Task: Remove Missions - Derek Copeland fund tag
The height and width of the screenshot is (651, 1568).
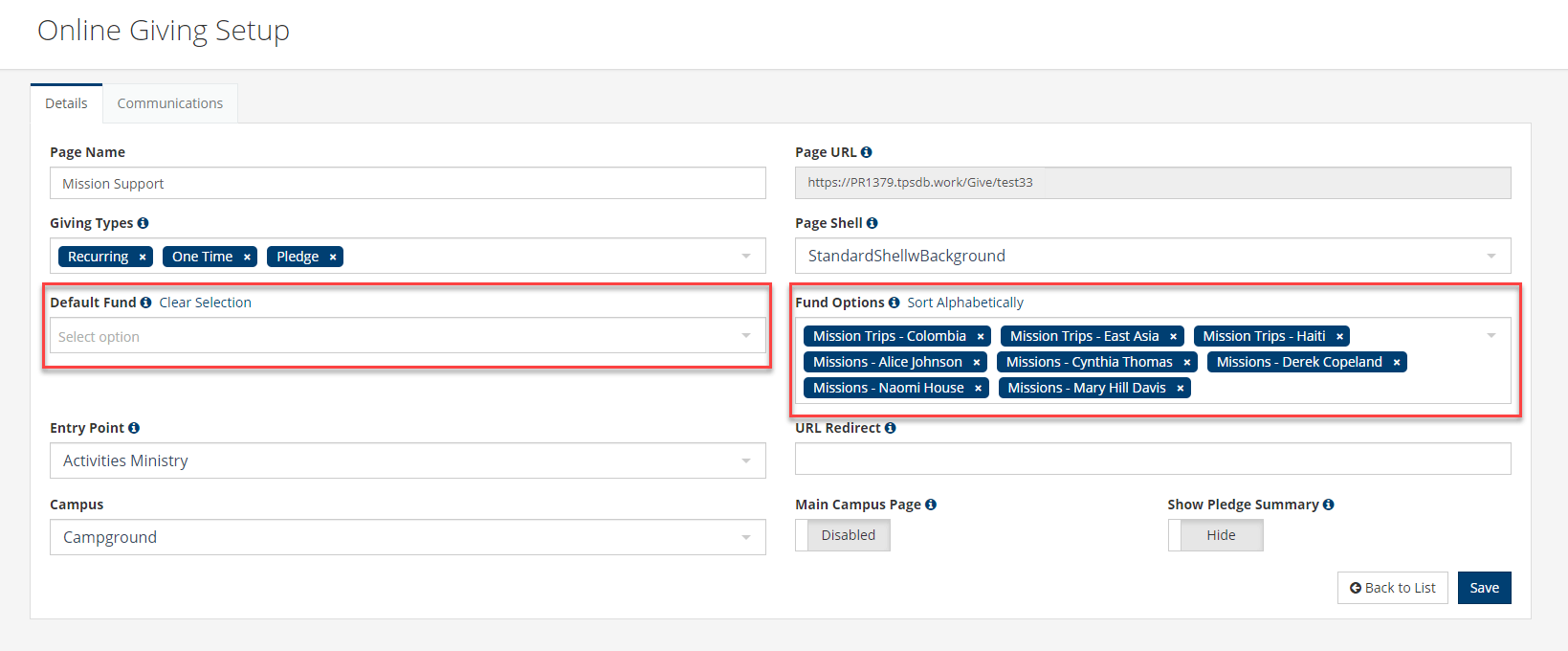Action: 1397,362
